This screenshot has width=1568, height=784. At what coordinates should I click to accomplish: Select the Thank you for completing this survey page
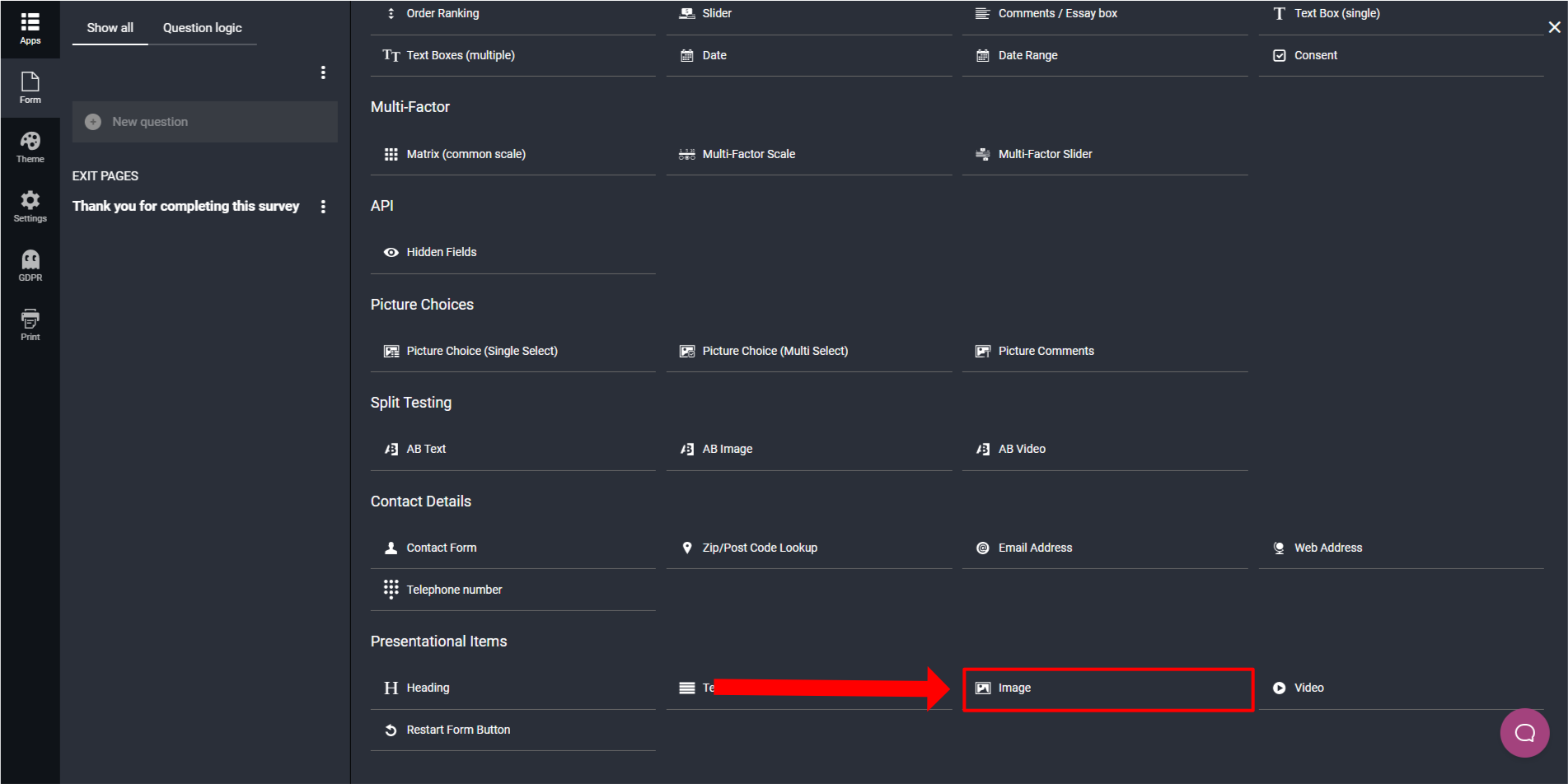(x=186, y=206)
